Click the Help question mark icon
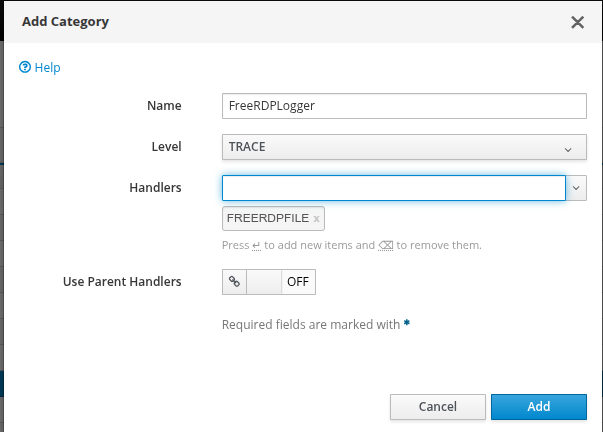 point(25,68)
